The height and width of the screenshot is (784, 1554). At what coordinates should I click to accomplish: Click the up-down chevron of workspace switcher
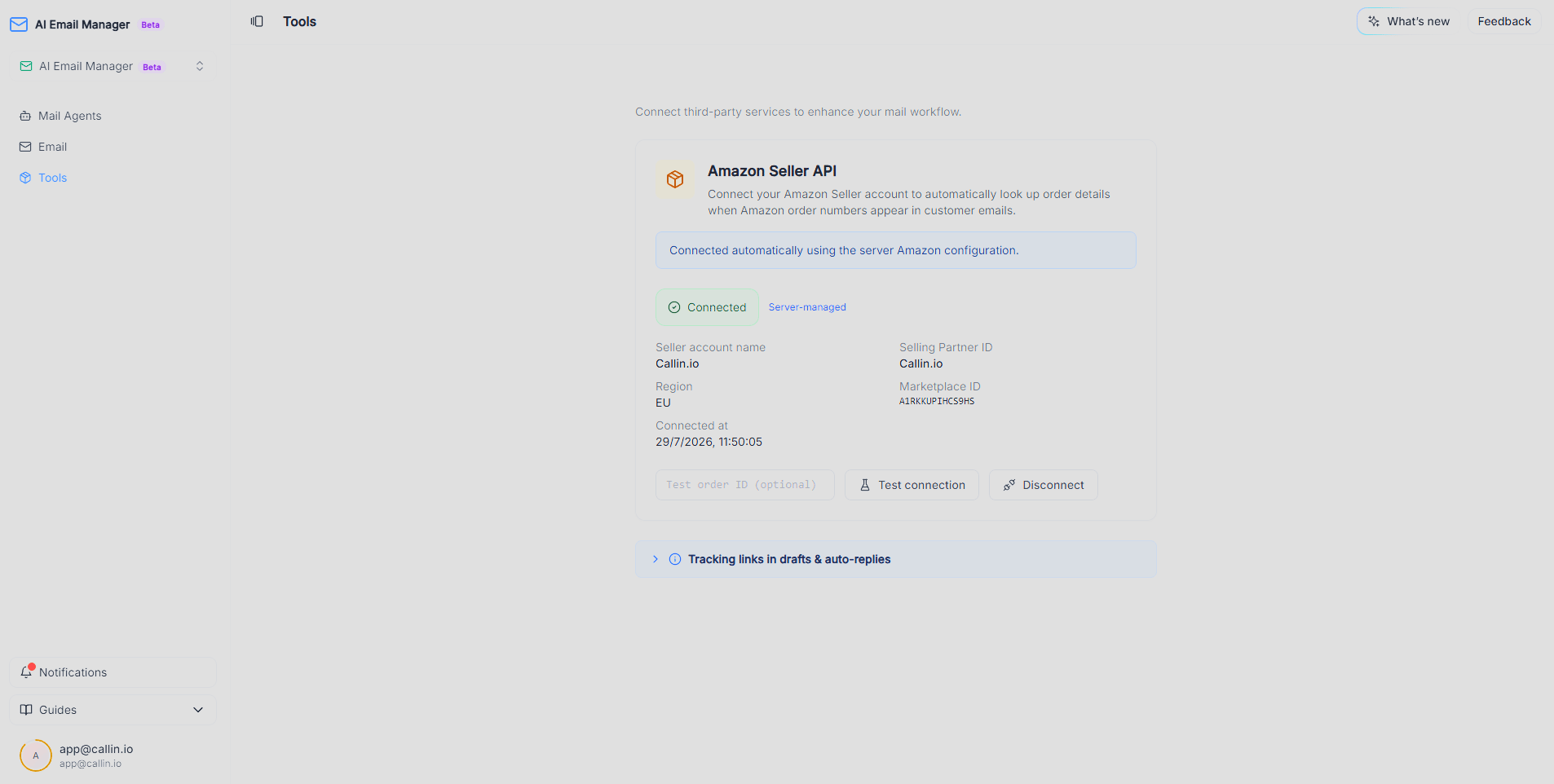point(200,66)
